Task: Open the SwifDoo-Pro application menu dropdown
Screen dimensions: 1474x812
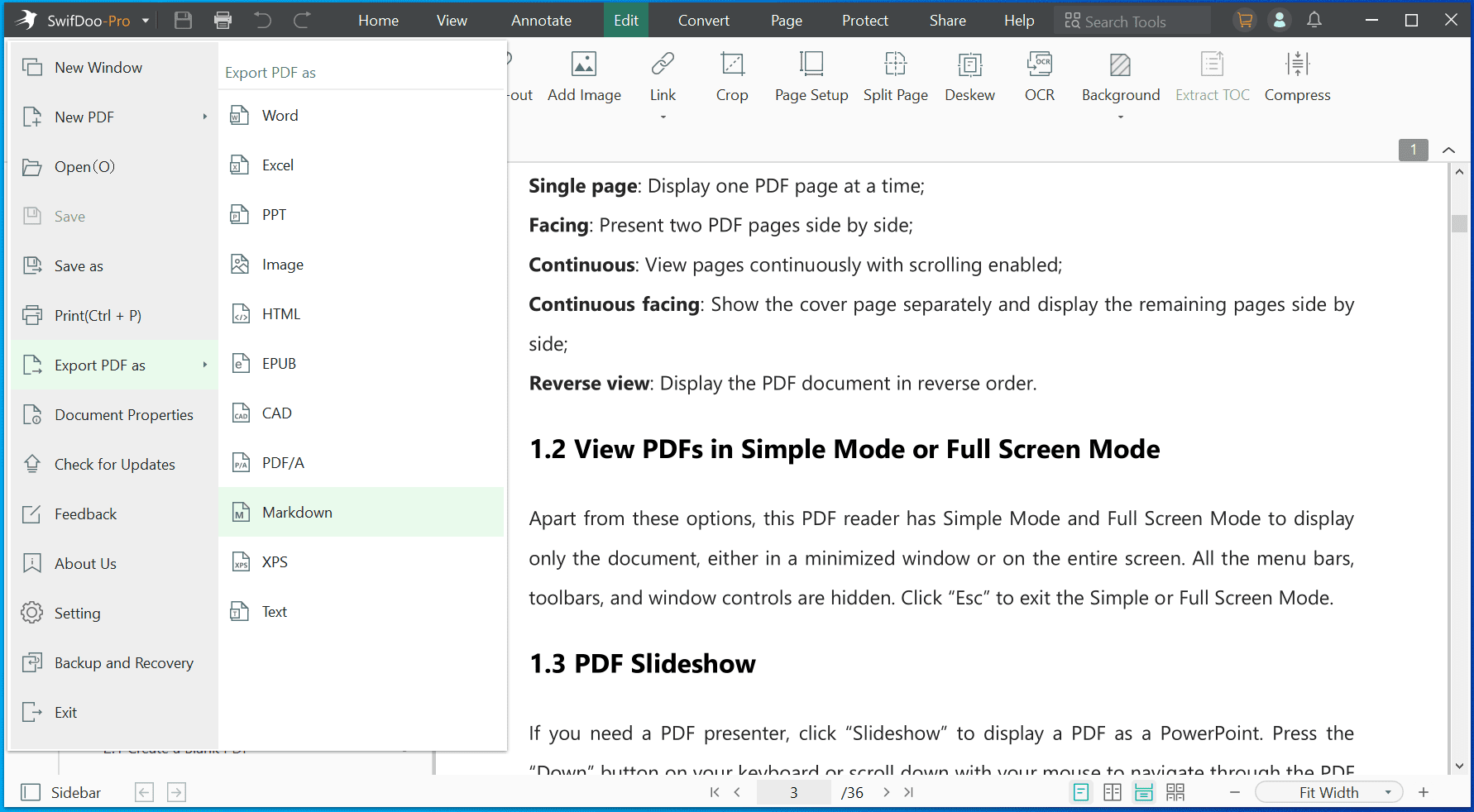Action: 146,21
